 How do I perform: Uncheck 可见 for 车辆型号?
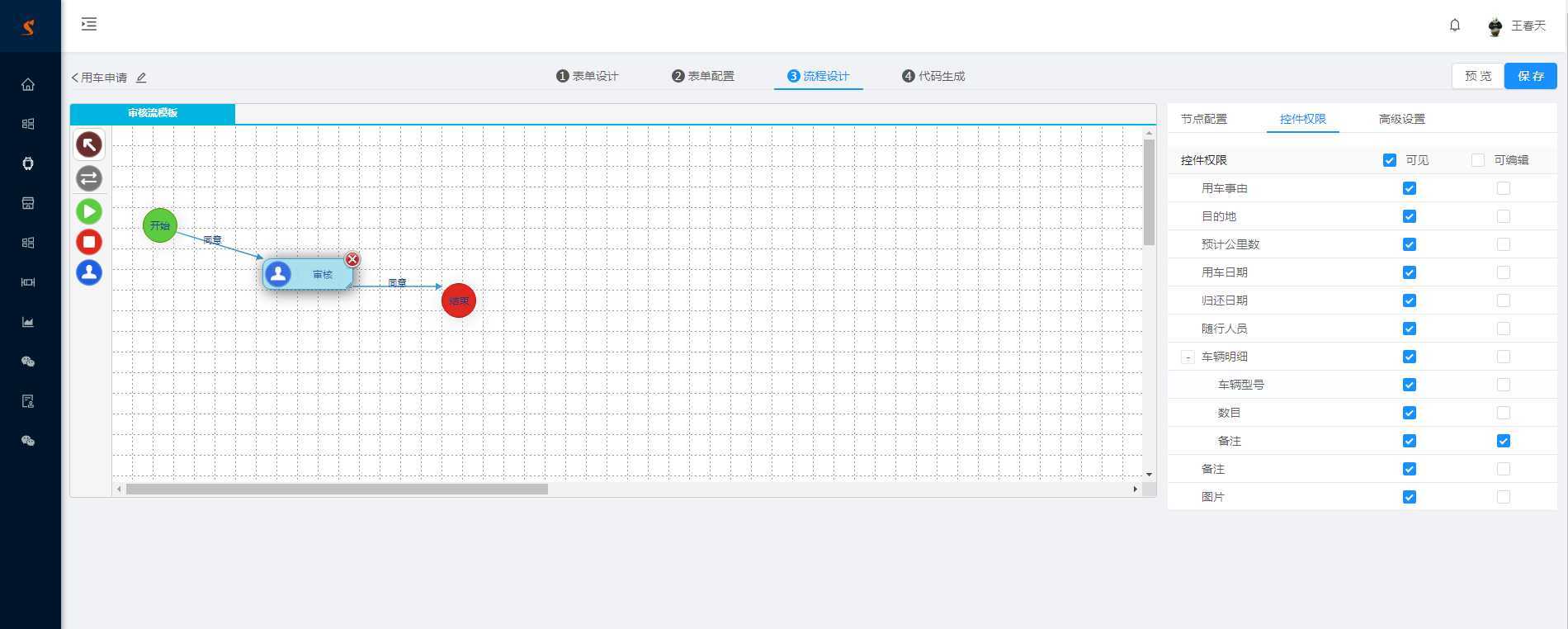click(1410, 385)
